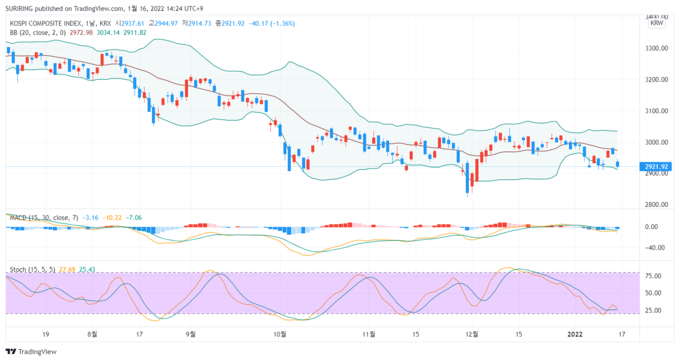Click the 8월 time axis label
The image size is (680, 361).
[92, 334]
